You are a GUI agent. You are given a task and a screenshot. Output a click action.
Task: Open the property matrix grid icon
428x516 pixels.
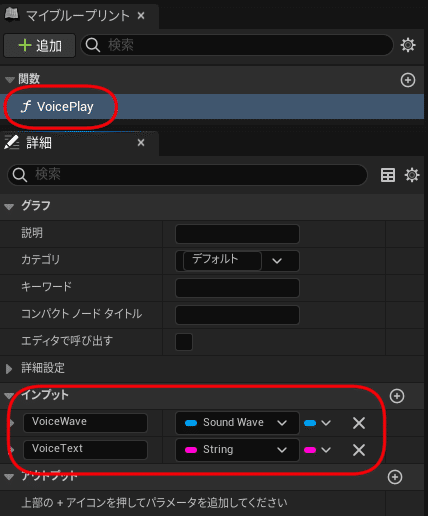click(388, 175)
